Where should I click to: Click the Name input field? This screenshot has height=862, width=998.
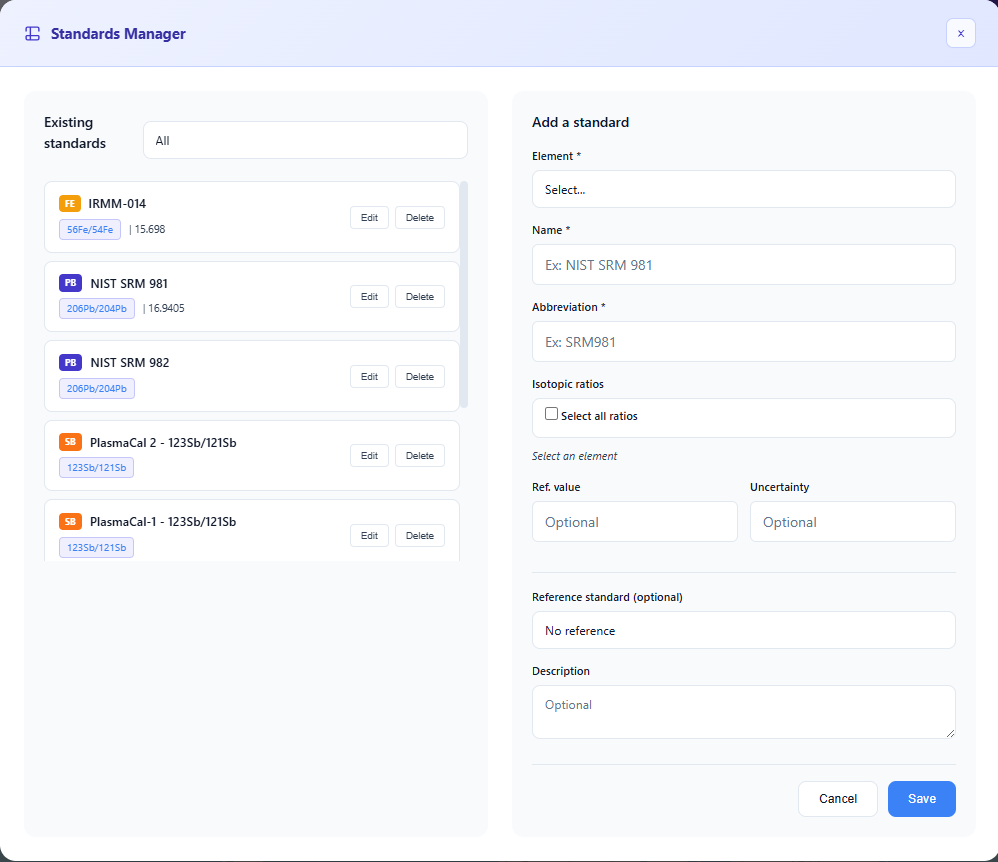tap(743, 264)
